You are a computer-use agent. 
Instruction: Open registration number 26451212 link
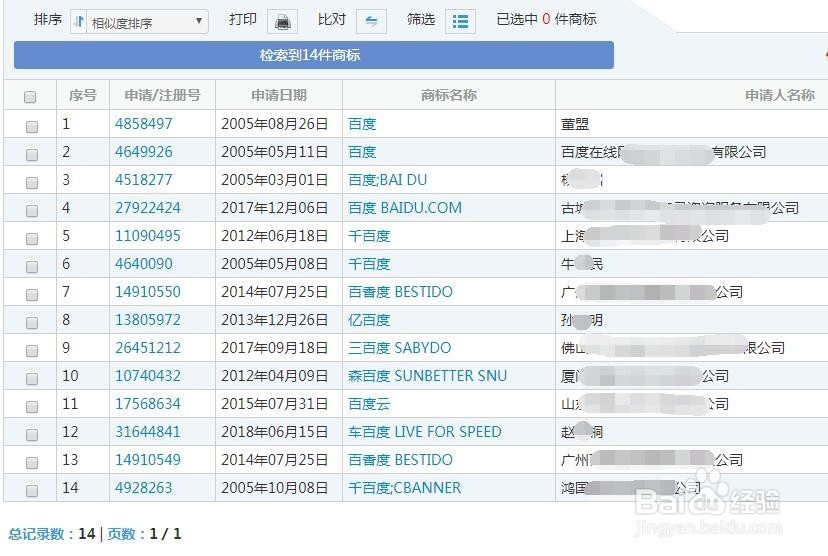click(x=148, y=347)
